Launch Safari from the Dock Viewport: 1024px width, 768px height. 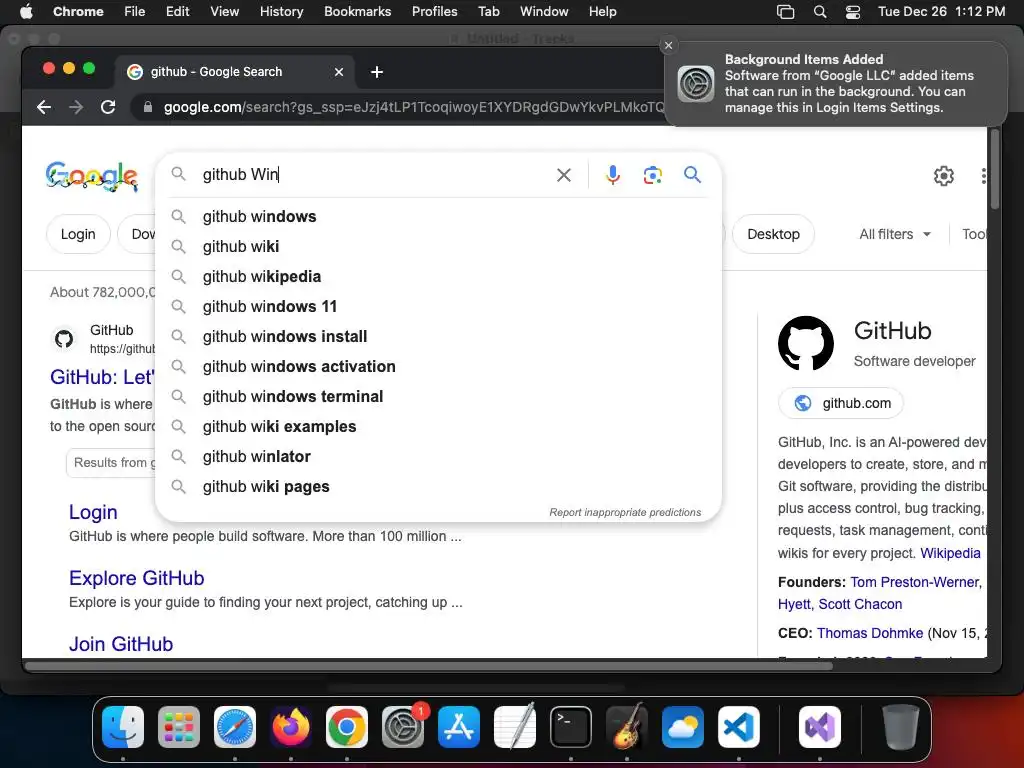coord(235,727)
